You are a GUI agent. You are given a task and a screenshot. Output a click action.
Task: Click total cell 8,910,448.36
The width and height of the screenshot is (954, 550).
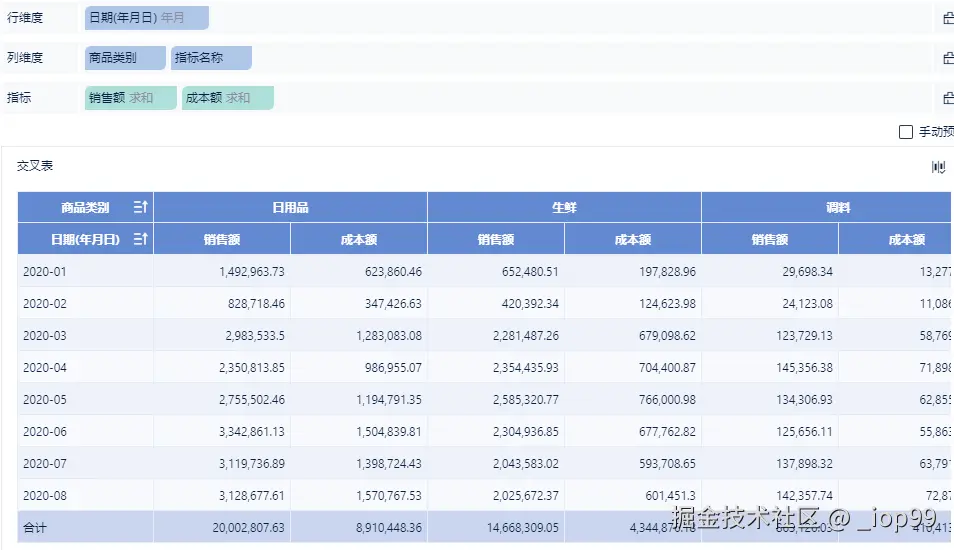point(389,527)
